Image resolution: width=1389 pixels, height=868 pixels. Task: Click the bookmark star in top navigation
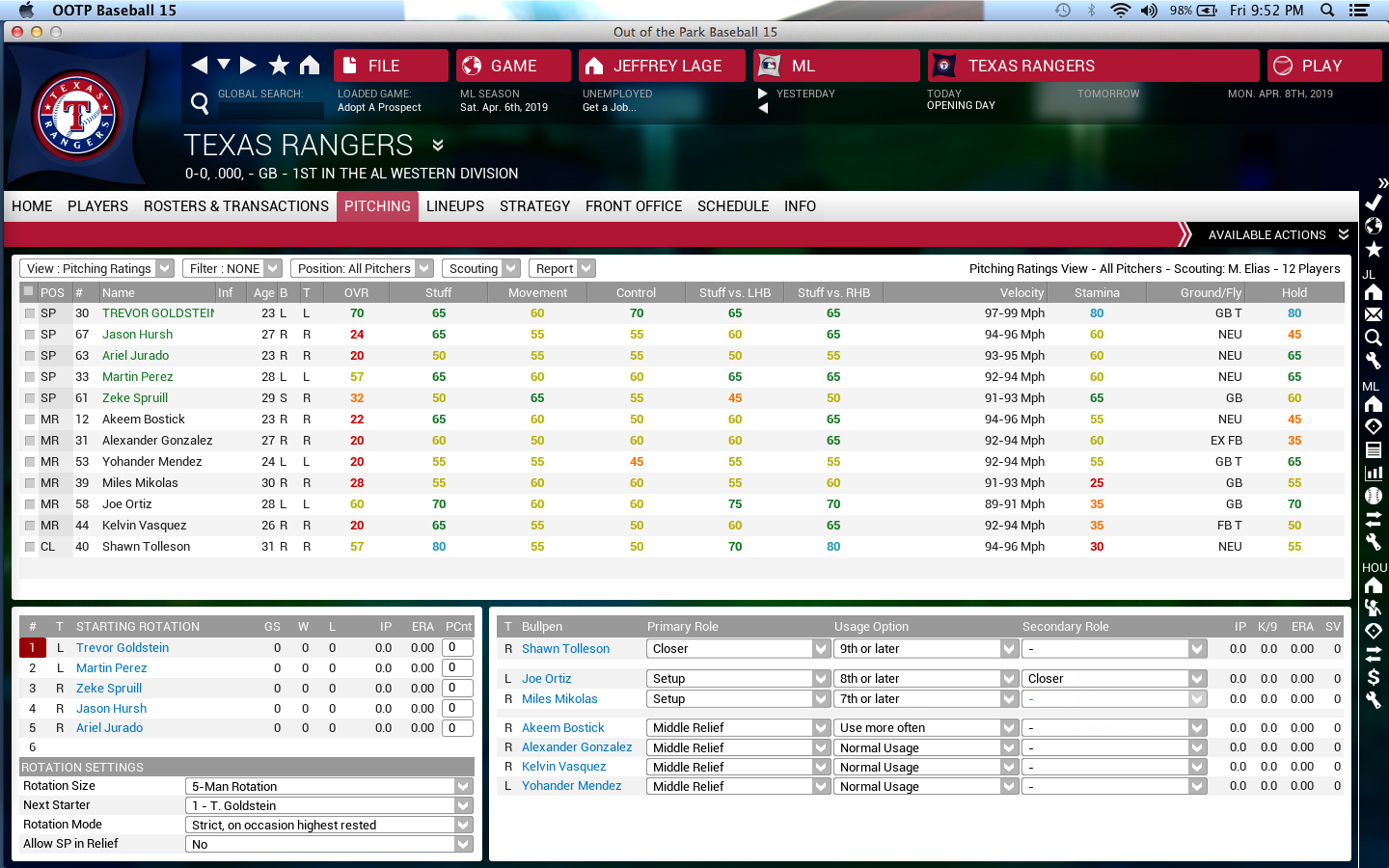click(x=279, y=65)
